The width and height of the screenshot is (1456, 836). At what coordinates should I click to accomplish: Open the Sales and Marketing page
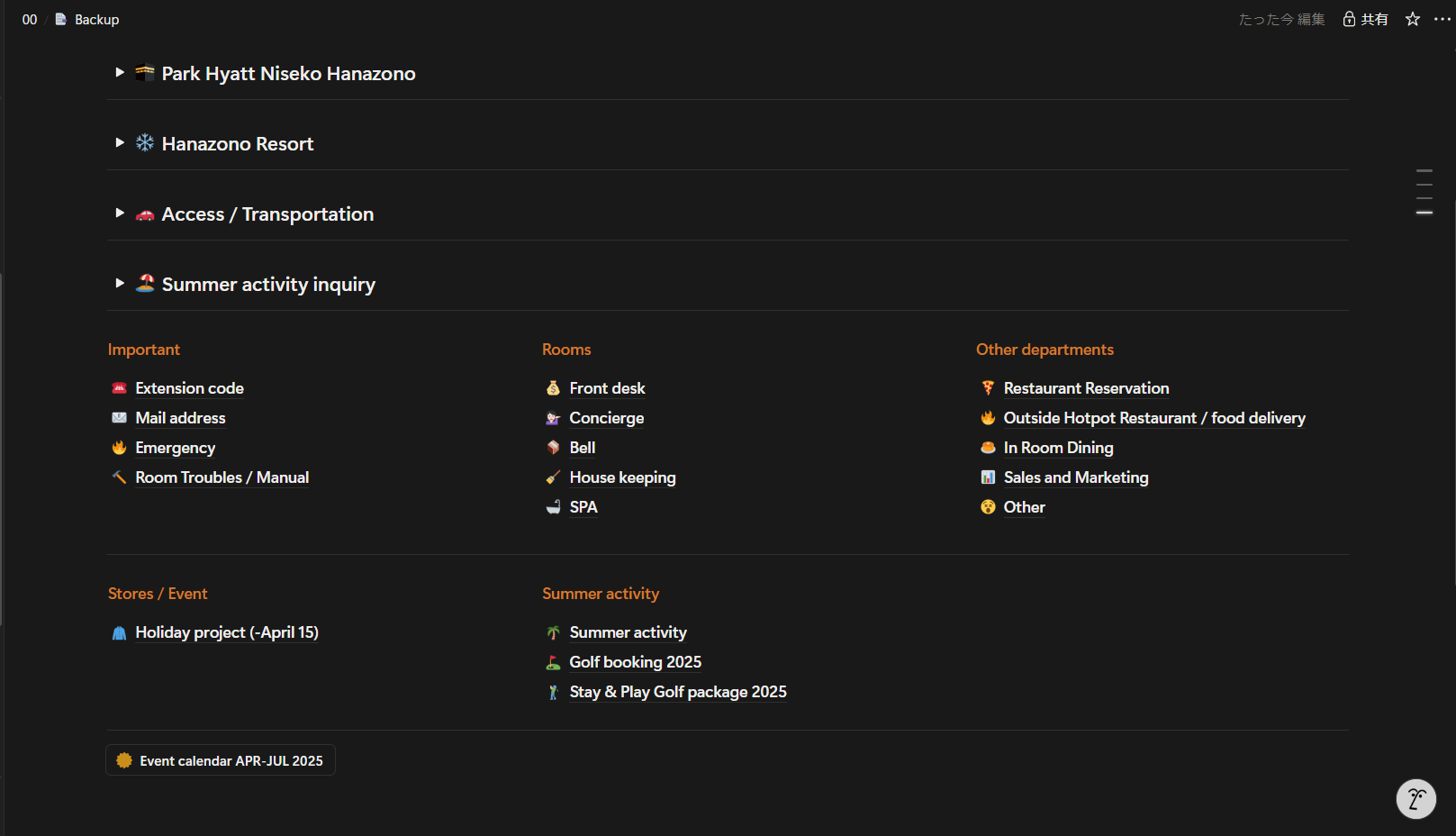(x=1076, y=477)
